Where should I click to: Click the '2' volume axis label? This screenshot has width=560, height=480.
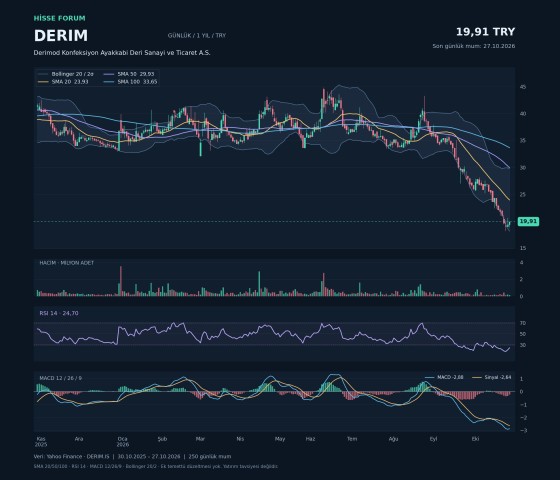coord(521,279)
